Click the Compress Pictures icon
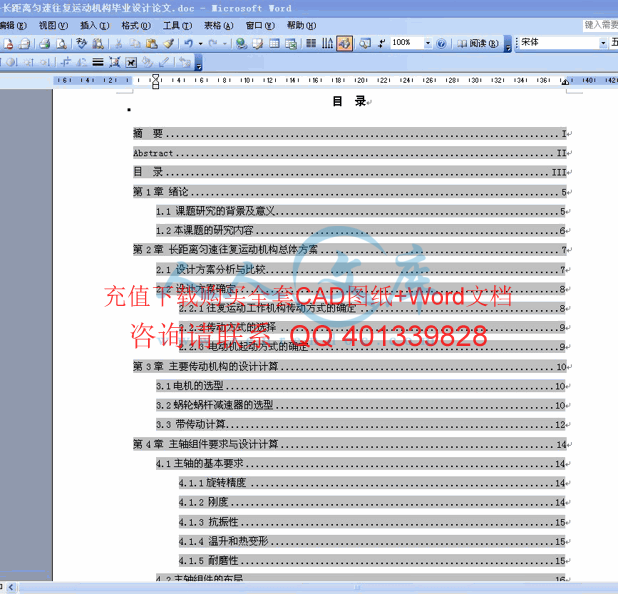Image resolution: width=618 pixels, height=594 pixels. [x=114, y=62]
